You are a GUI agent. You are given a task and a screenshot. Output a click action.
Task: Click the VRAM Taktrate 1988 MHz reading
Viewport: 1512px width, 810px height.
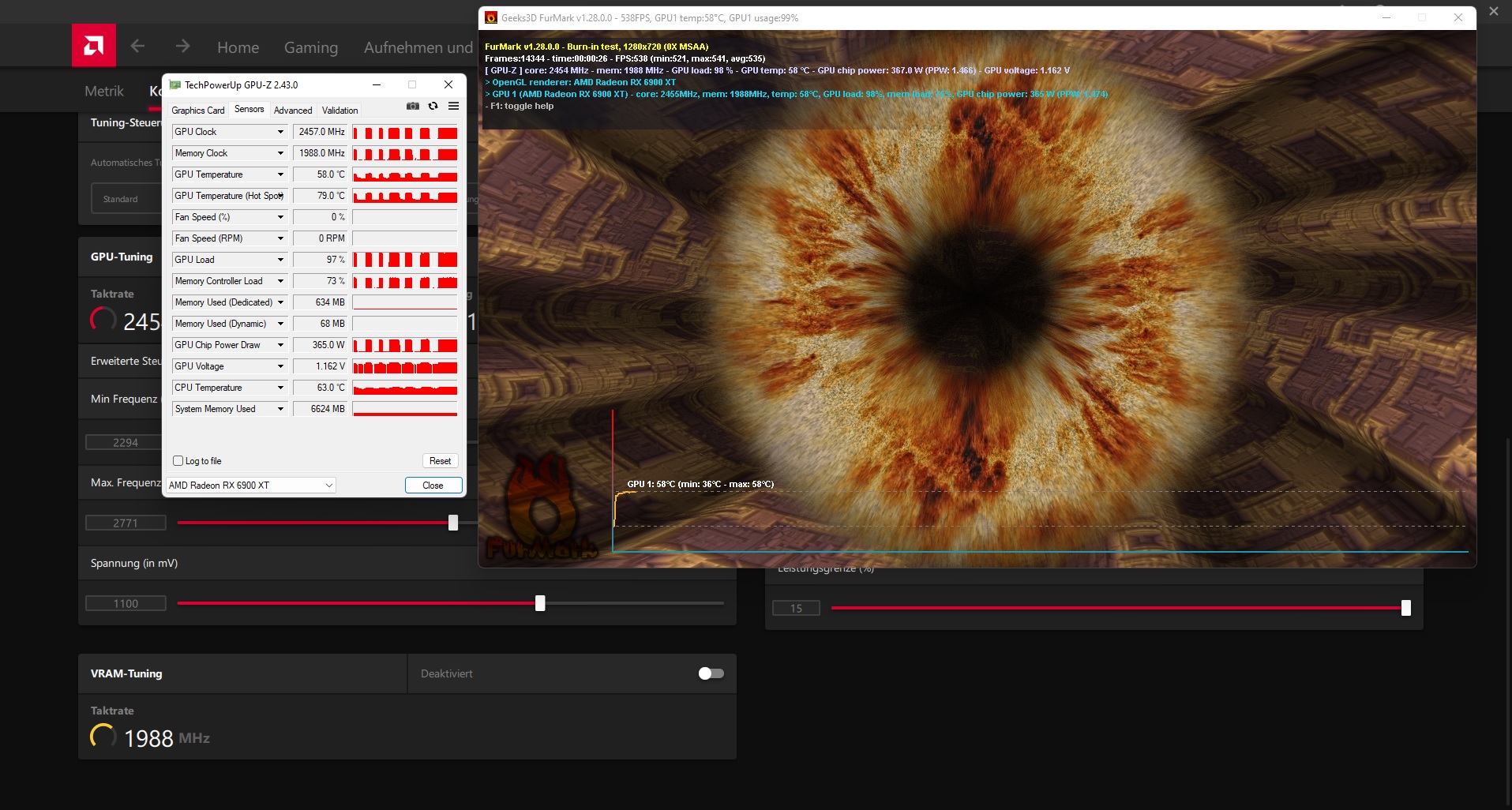167,738
